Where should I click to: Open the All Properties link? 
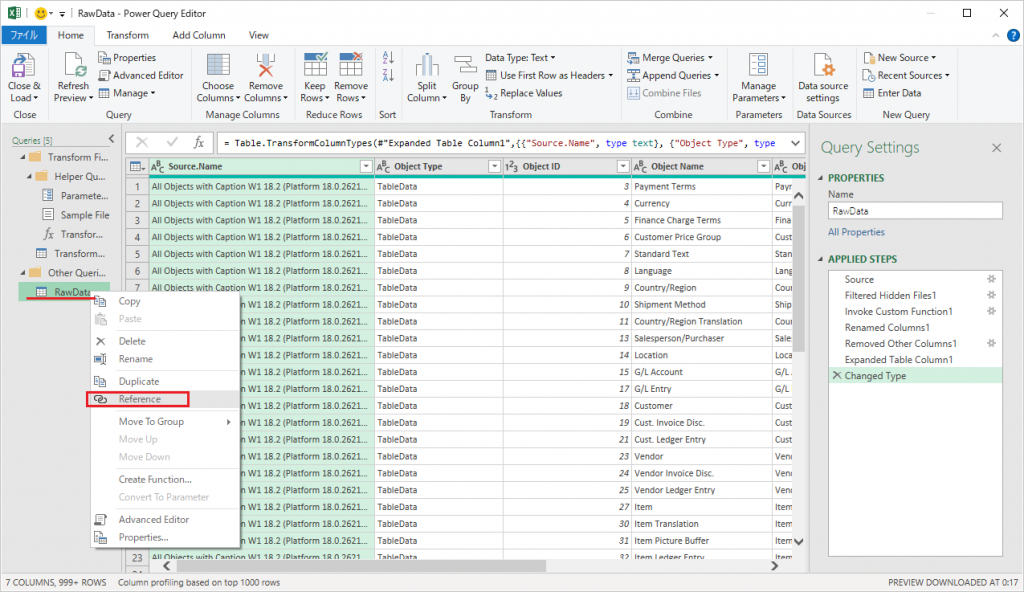856,232
